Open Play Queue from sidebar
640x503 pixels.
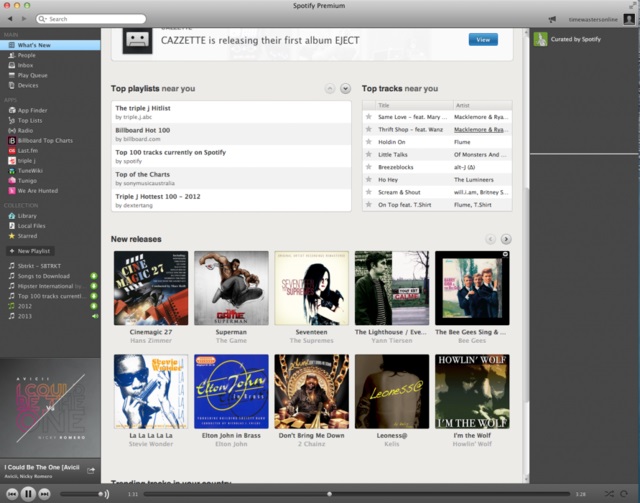(x=32, y=75)
